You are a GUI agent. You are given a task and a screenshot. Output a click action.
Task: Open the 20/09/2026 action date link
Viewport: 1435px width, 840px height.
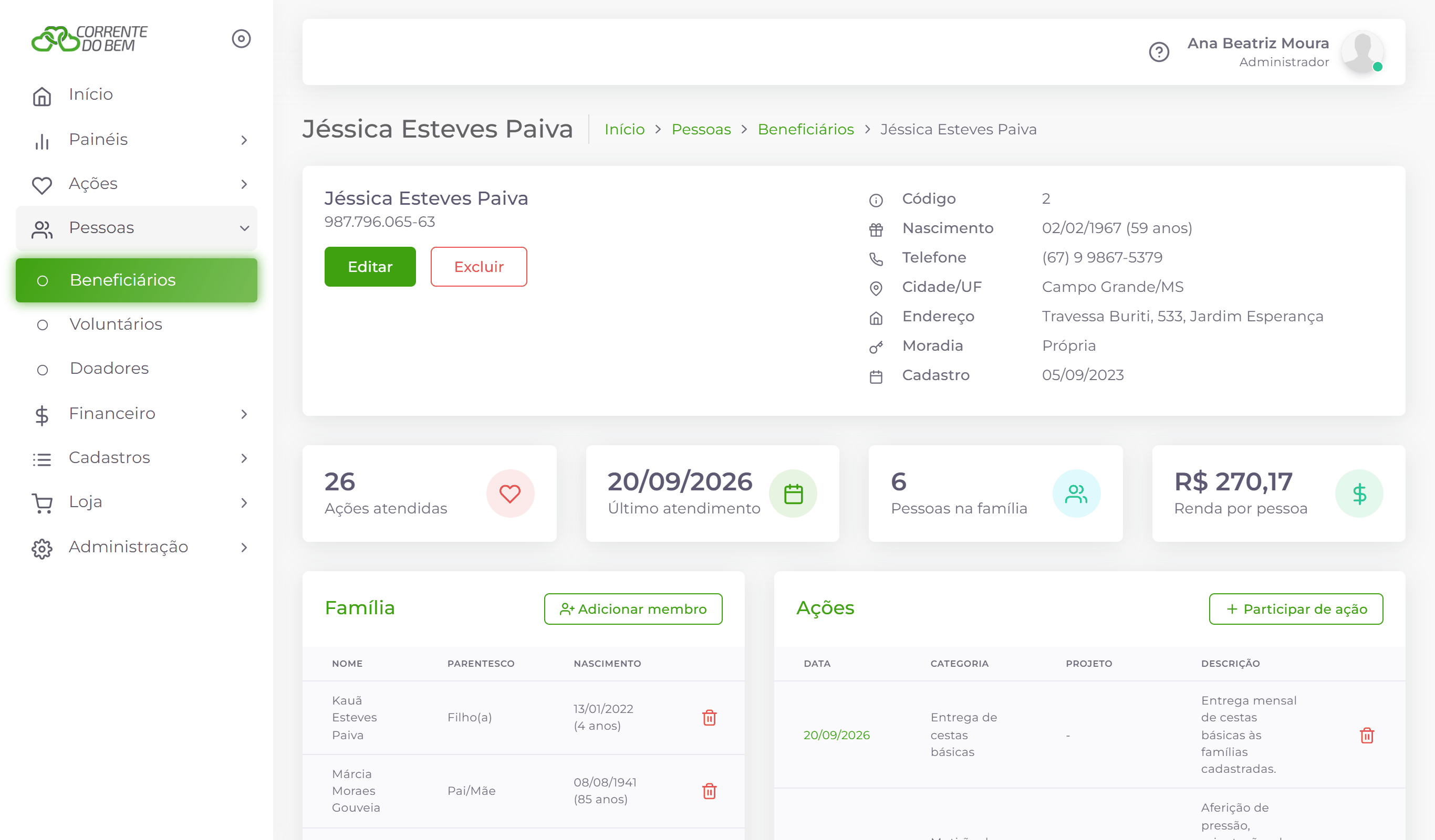coord(837,734)
